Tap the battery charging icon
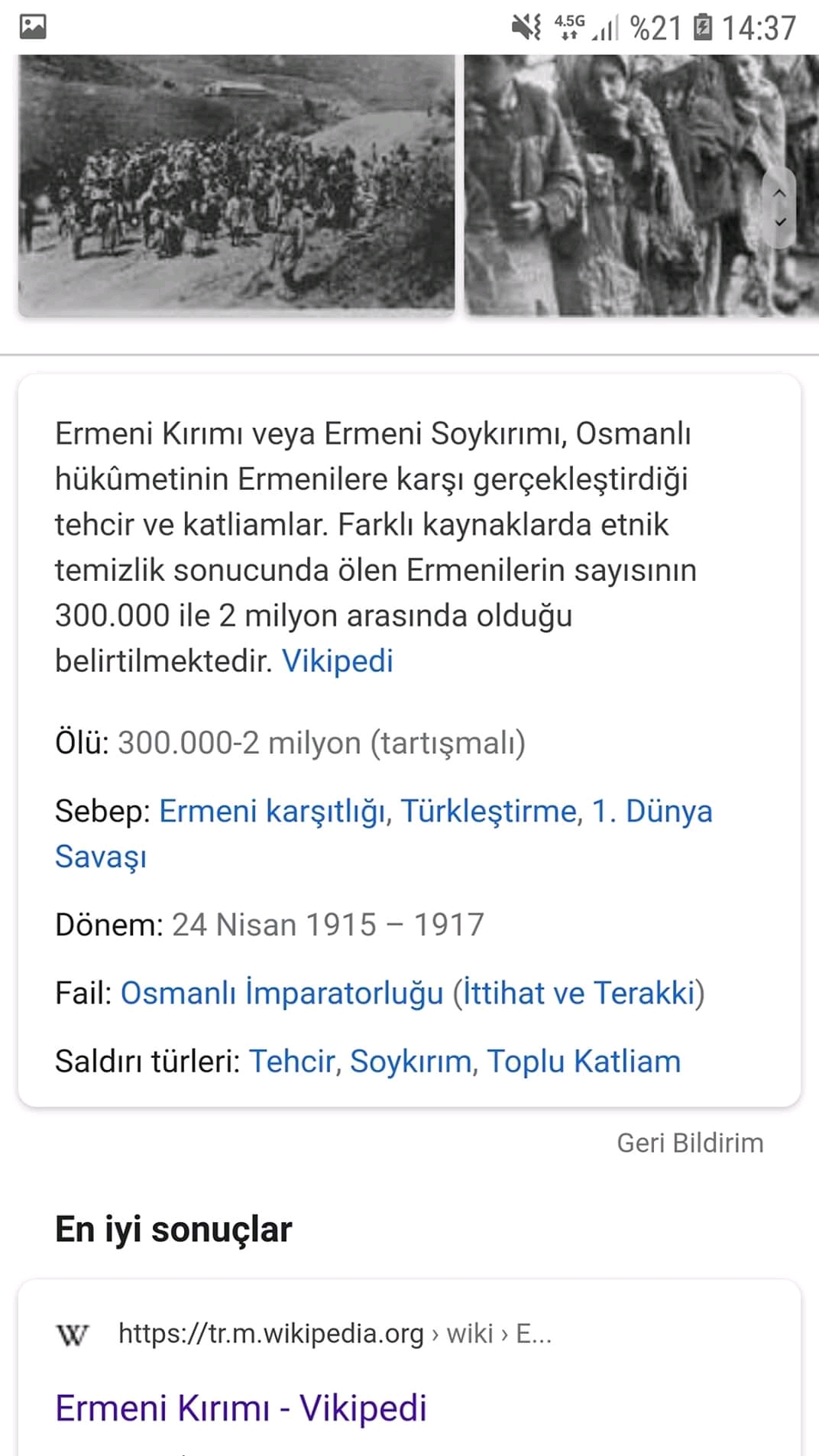Viewport: 819px width, 1456px height. [x=702, y=28]
